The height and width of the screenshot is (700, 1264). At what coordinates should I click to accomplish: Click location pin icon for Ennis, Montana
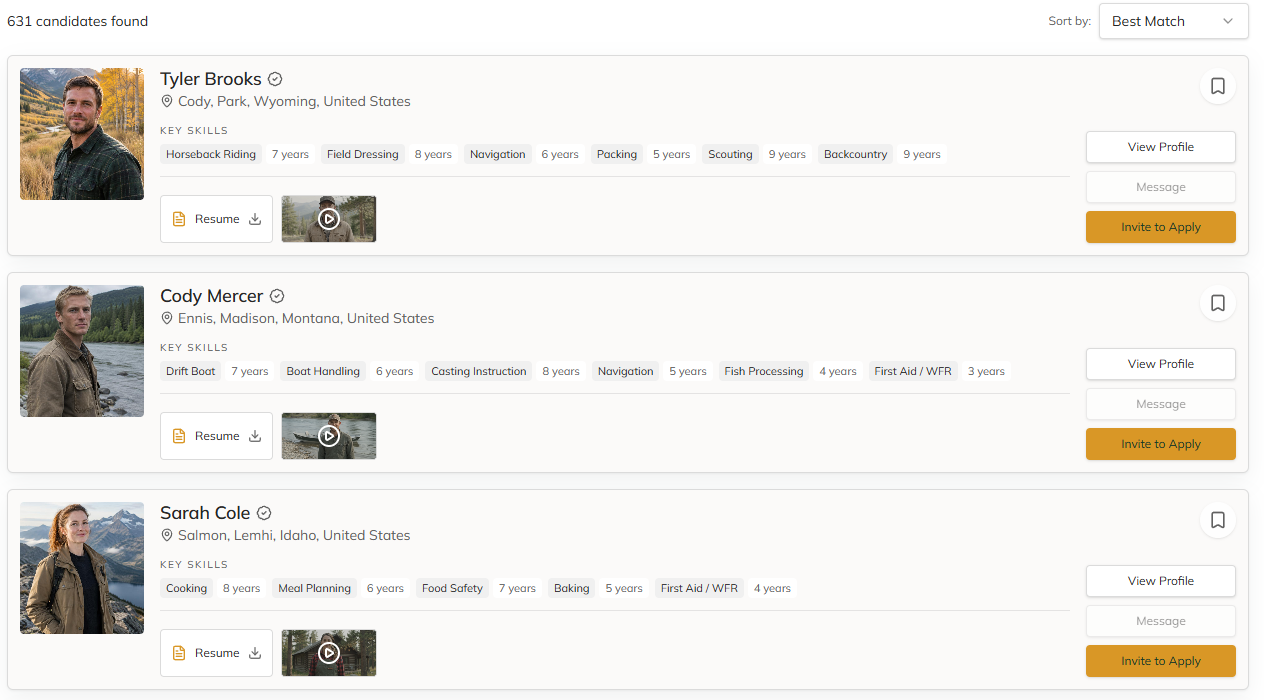(167, 319)
